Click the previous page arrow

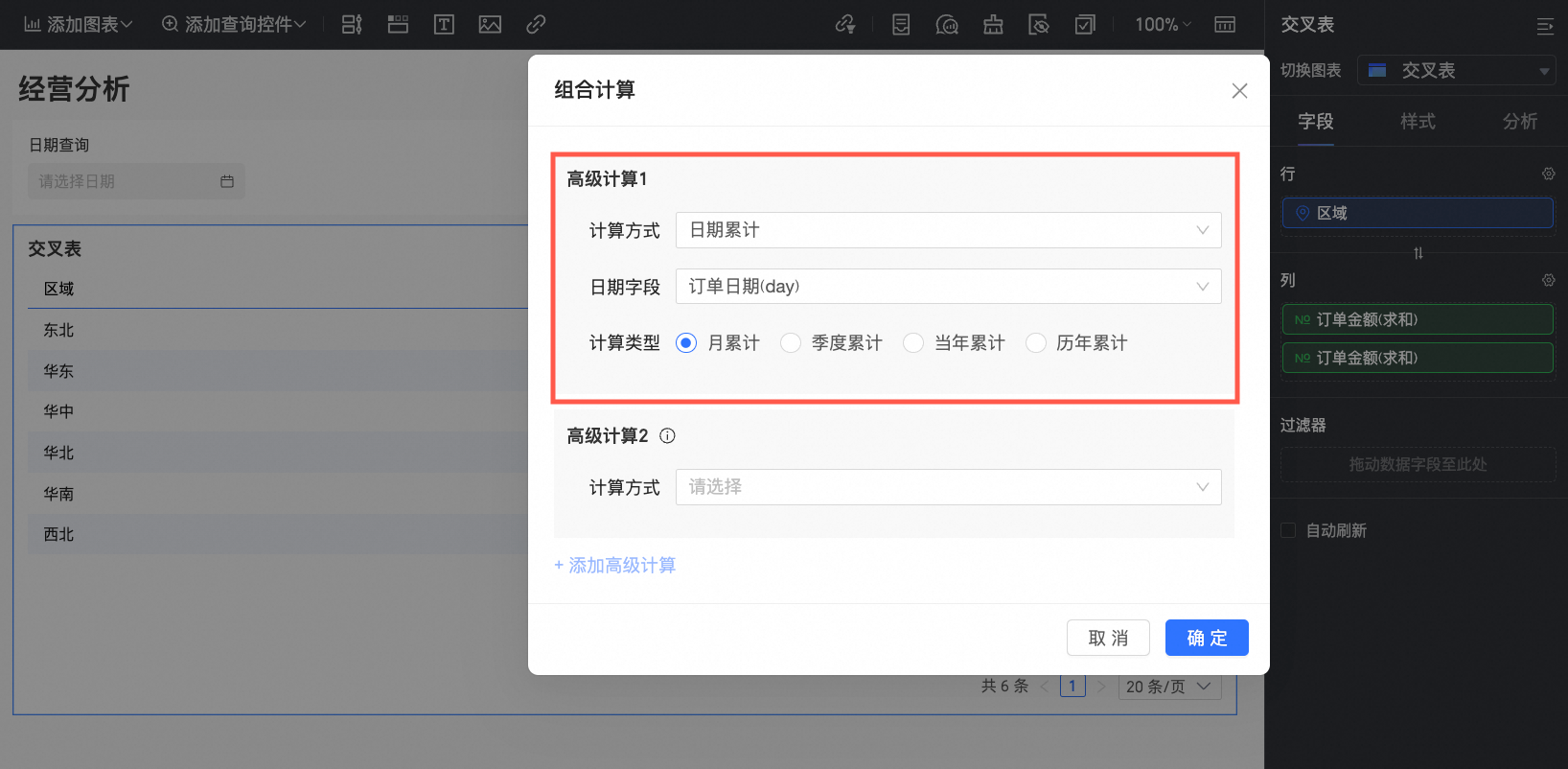[1044, 687]
